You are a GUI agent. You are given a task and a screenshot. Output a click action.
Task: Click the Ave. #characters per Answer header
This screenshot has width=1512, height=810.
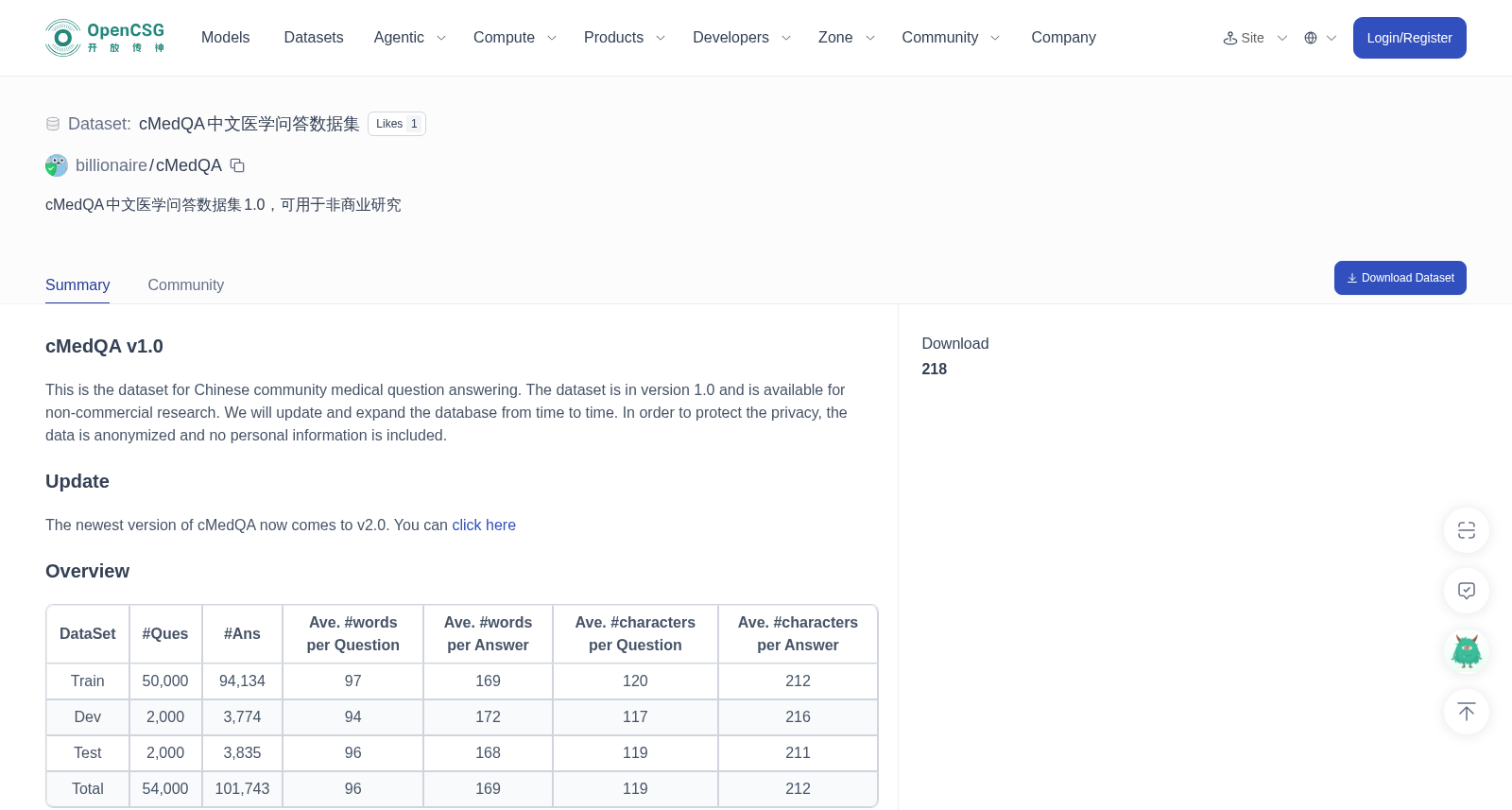[799, 634]
